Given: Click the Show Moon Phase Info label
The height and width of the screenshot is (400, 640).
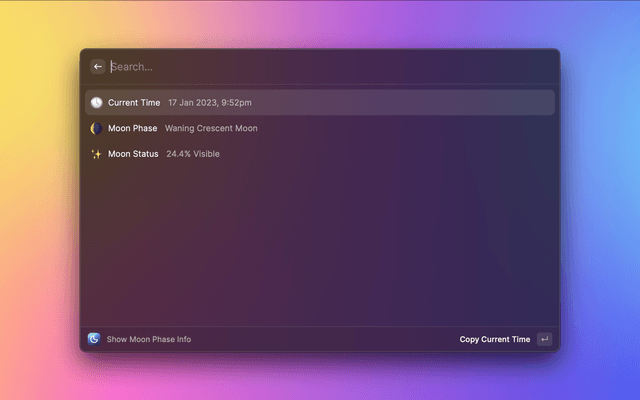Looking at the screenshot, I should coord(148,340).
